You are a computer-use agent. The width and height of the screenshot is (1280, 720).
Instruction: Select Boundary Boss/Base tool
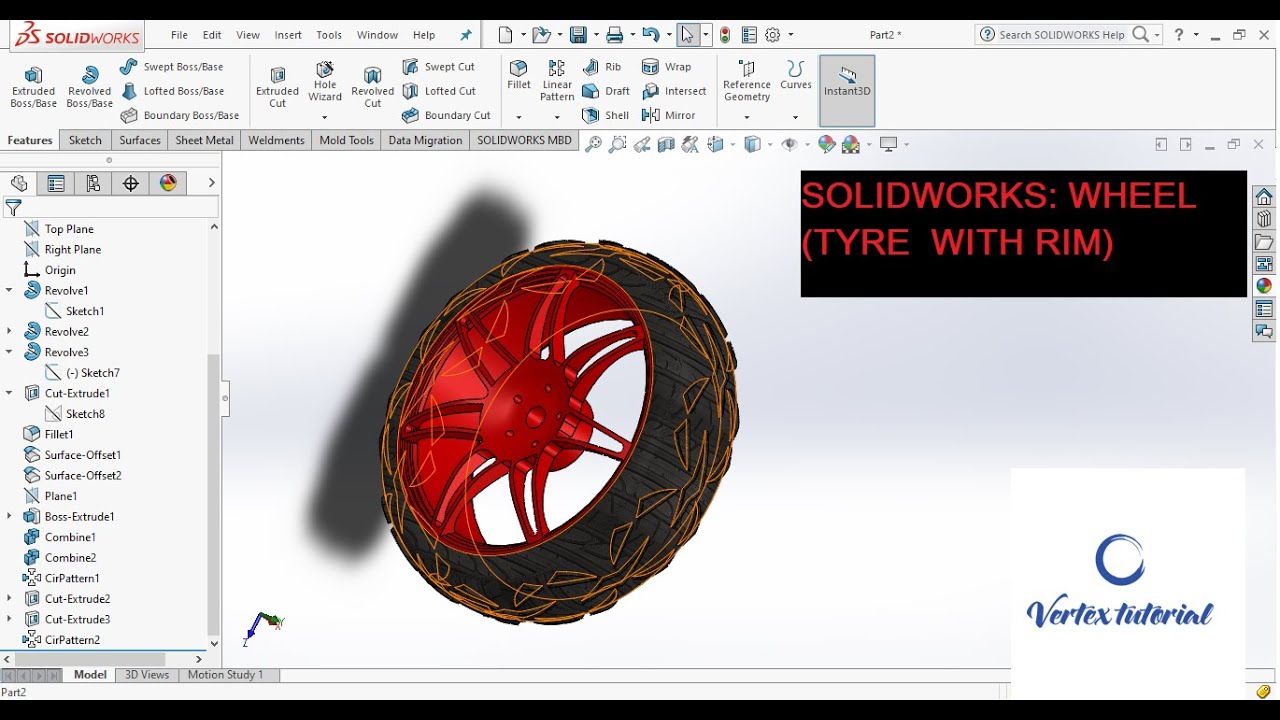pyautogui.click(x=180, y=115)
